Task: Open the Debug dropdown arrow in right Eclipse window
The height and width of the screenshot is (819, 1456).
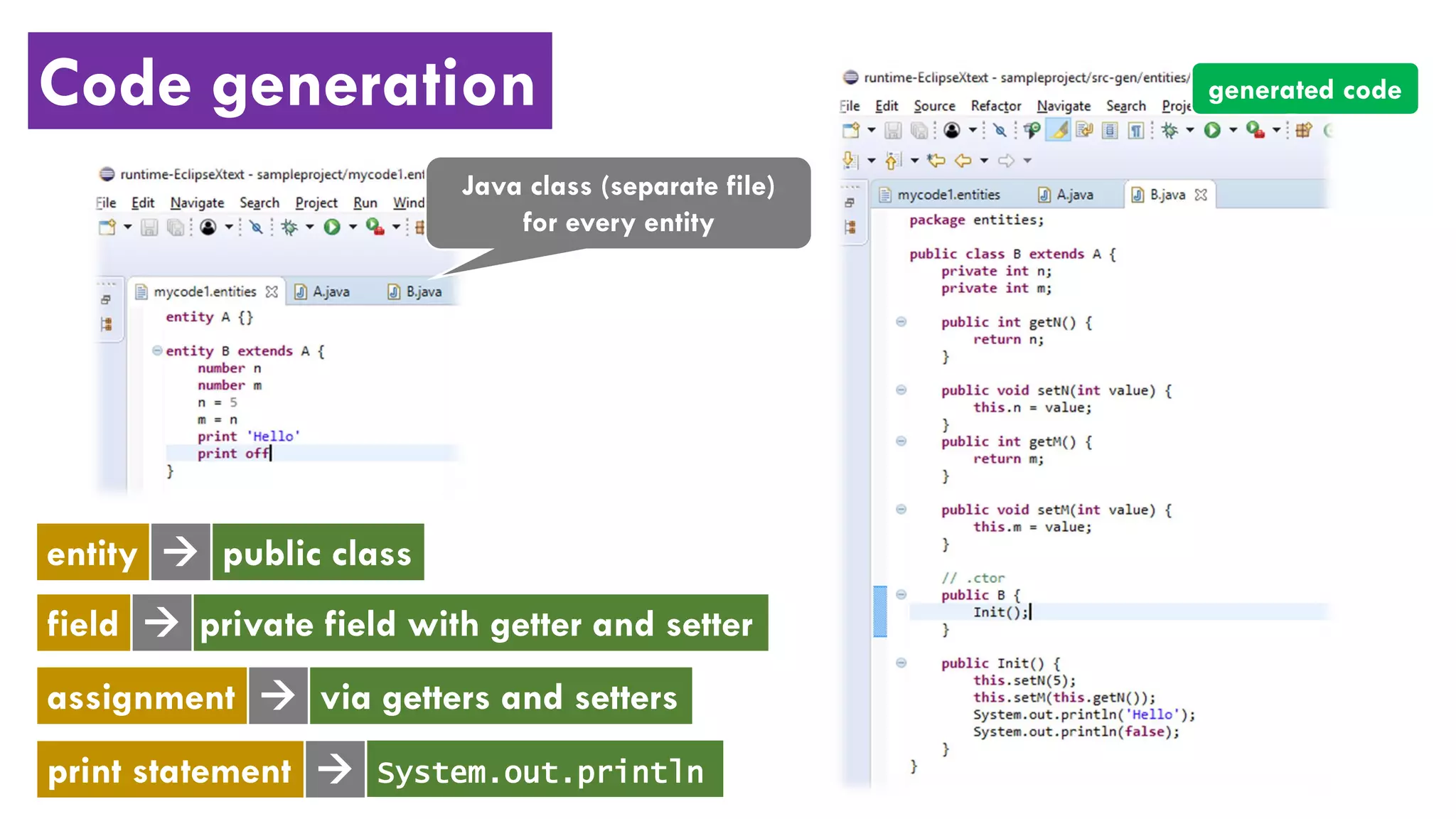Action: (1190, 130)
